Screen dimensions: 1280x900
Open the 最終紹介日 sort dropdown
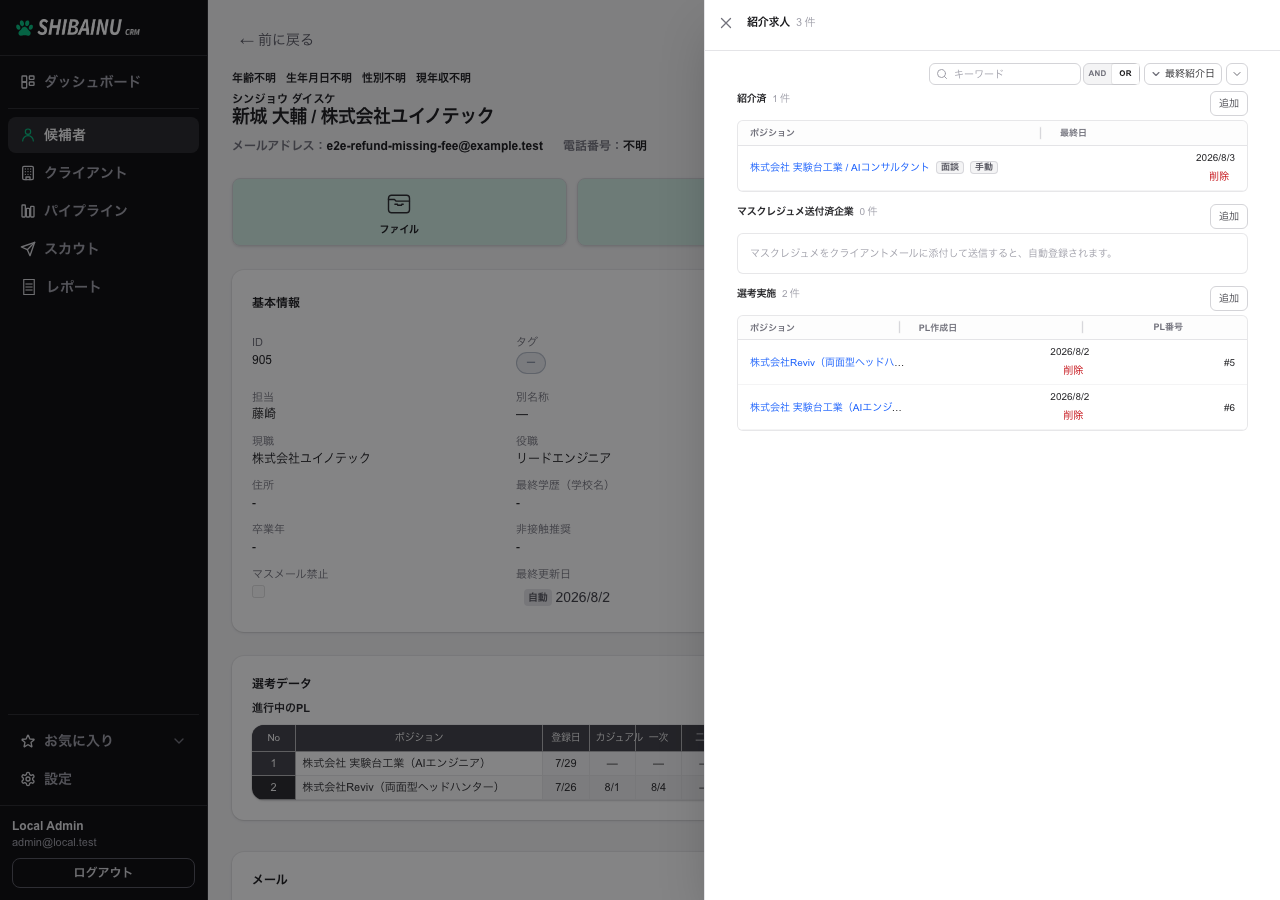pyautogui.click(x=1183, y=74)
